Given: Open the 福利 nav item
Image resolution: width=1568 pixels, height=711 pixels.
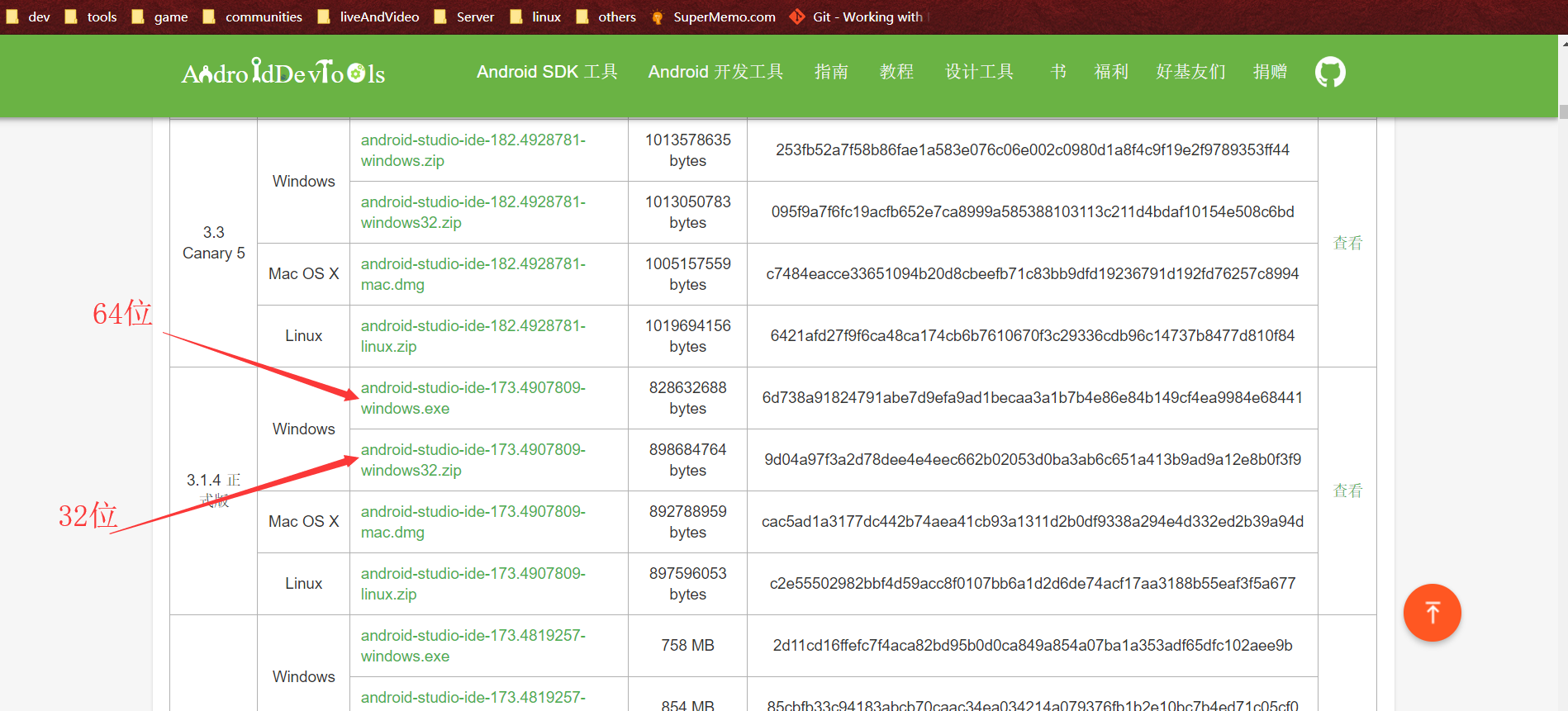Looking at the screenshot, I should [1111, 72].
